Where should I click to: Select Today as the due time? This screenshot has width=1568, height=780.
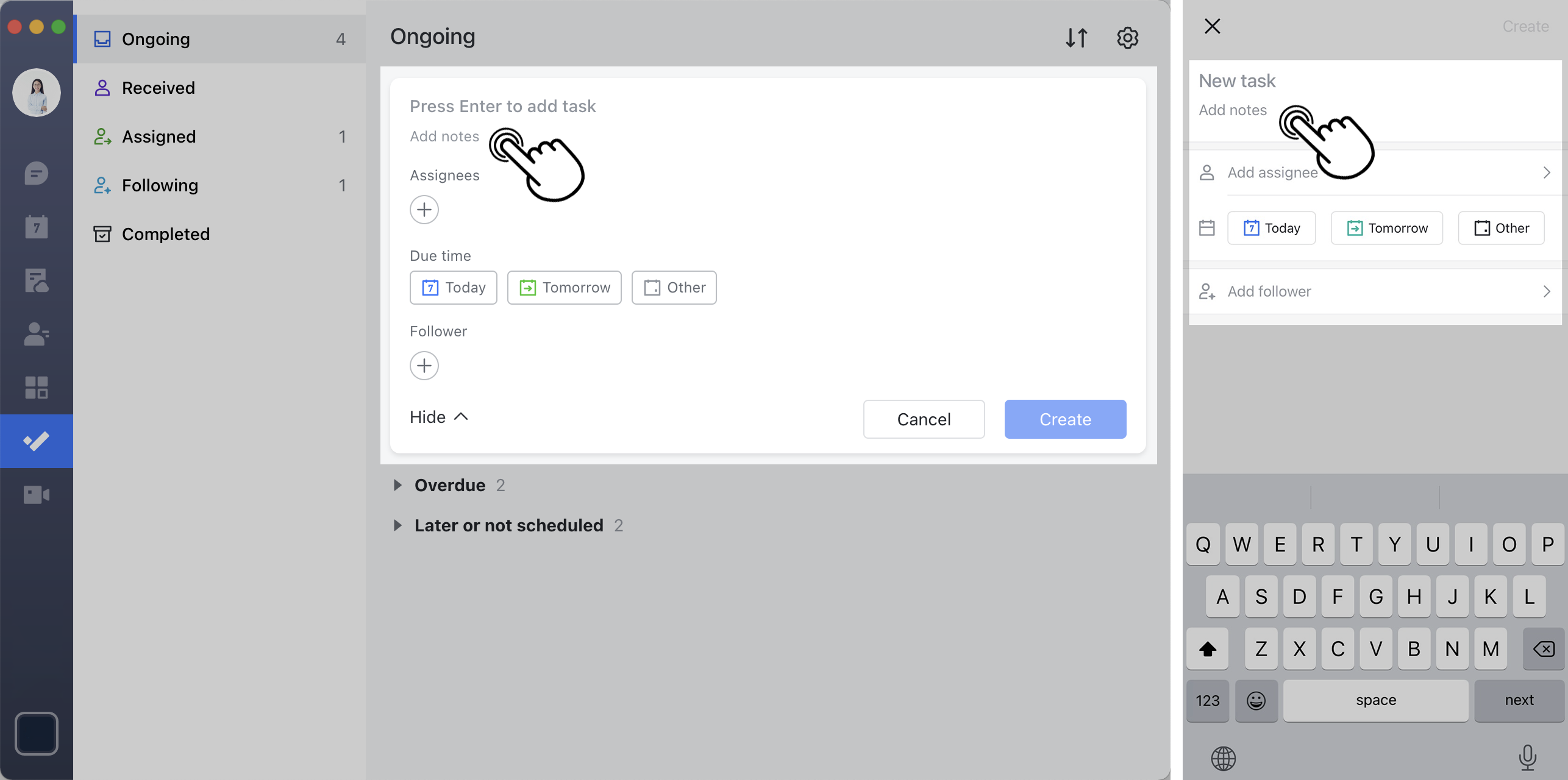point(453,287)
